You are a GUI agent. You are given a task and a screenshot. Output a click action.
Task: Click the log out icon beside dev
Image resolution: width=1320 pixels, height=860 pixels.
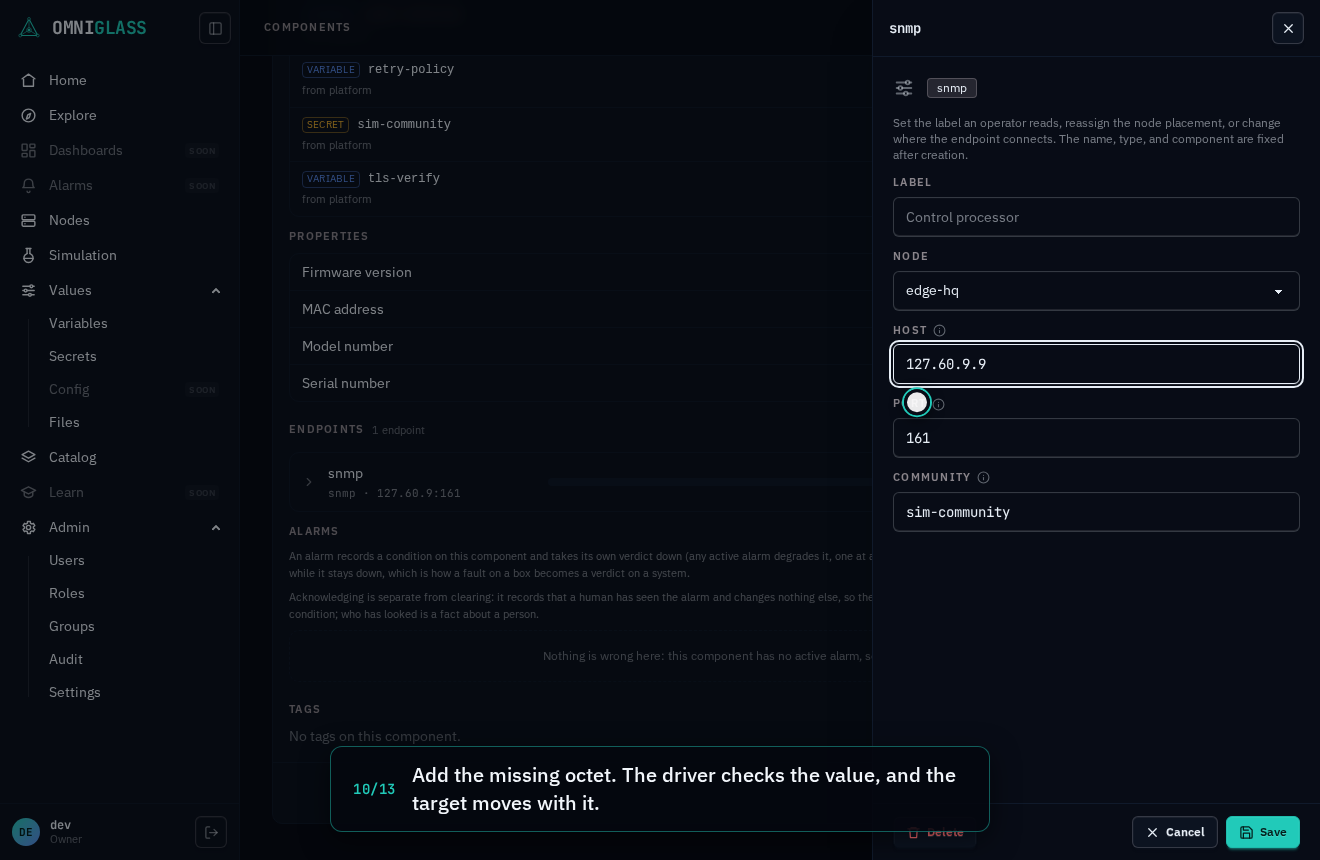[x=211, y=832]
